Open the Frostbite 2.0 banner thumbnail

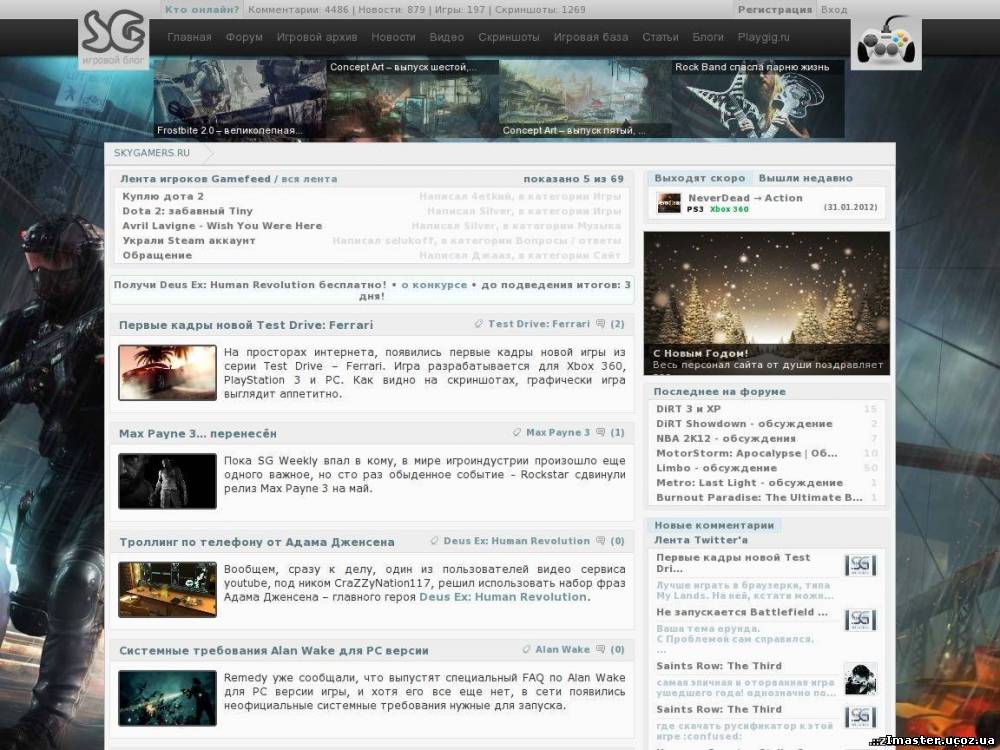pos(240,99)
